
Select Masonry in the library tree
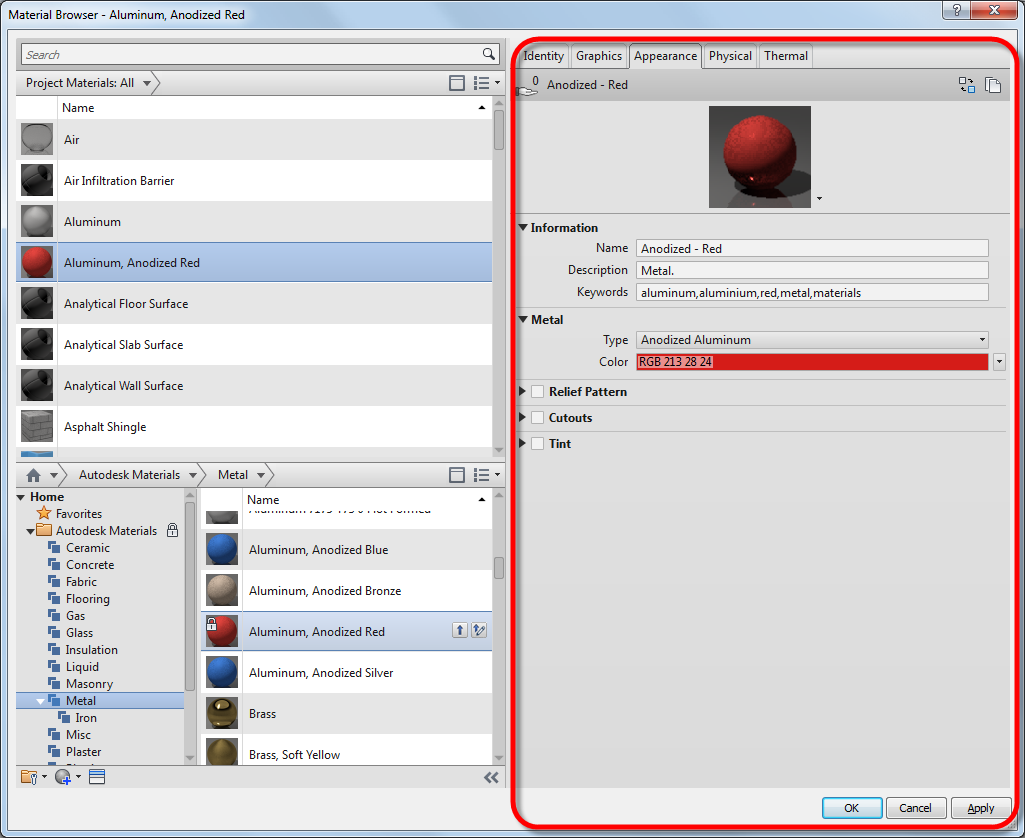(89, 684)
